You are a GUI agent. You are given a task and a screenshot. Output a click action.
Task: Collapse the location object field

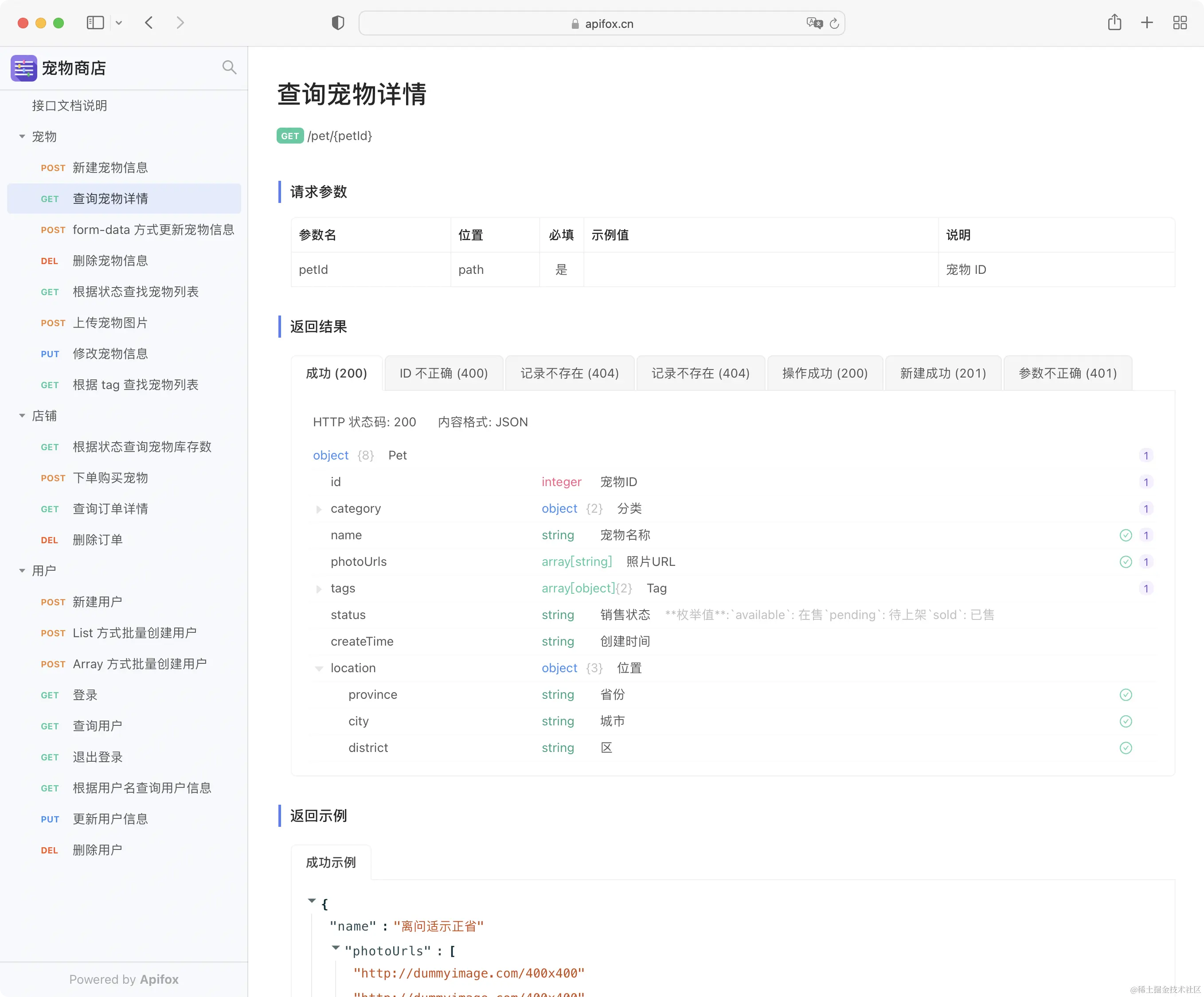tap(319, 668)
